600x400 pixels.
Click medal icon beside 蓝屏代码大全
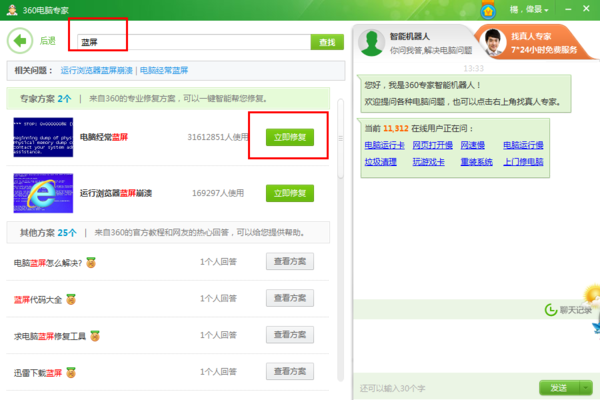[71, 299]
